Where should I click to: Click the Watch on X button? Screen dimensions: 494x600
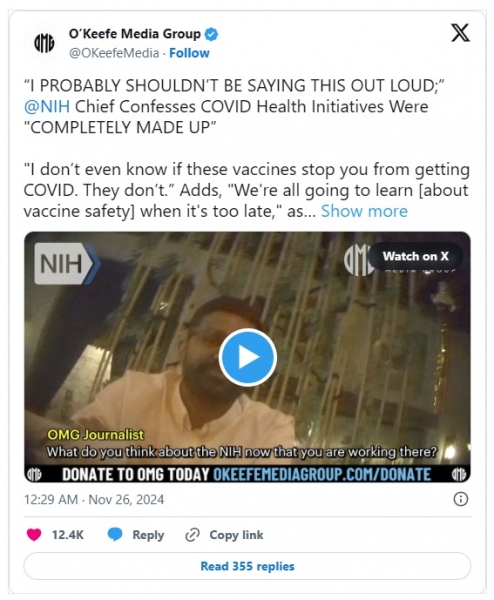click(416, 256)
